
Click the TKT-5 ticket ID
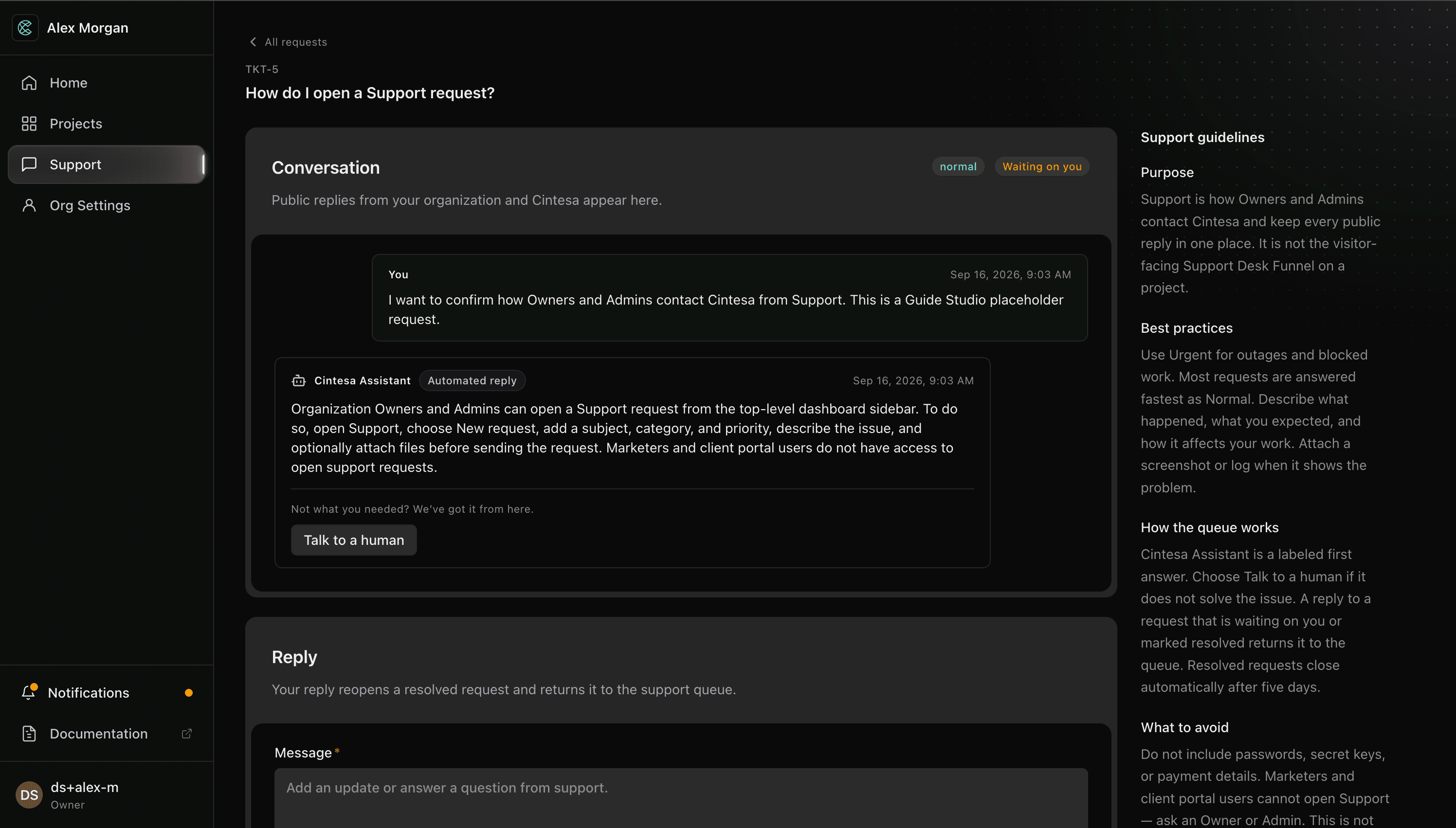tap(262, 70)
